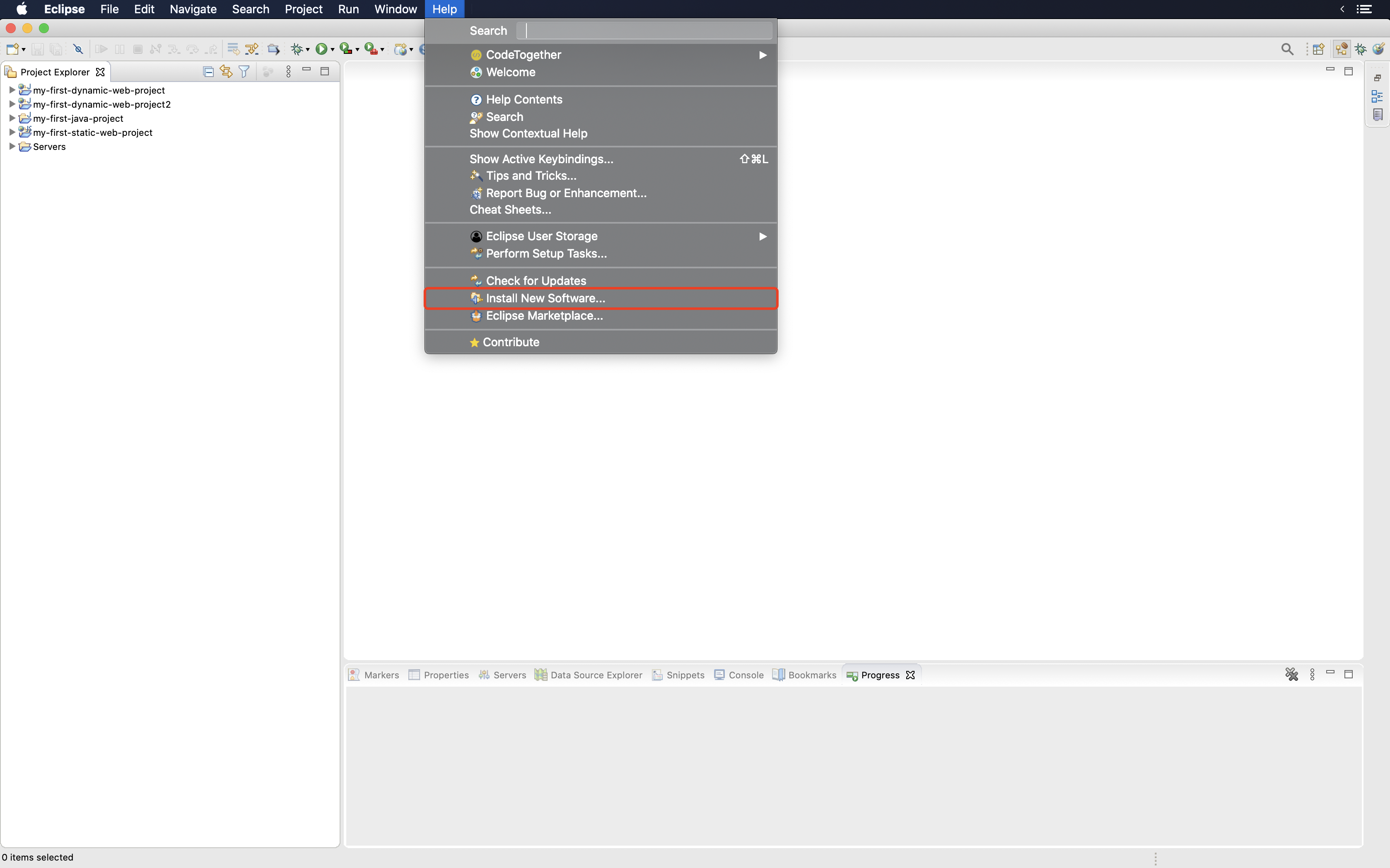Screen dimensions: 1390x868
Task: Click the New wizard toolbar icon
Action: pos(12,49)
